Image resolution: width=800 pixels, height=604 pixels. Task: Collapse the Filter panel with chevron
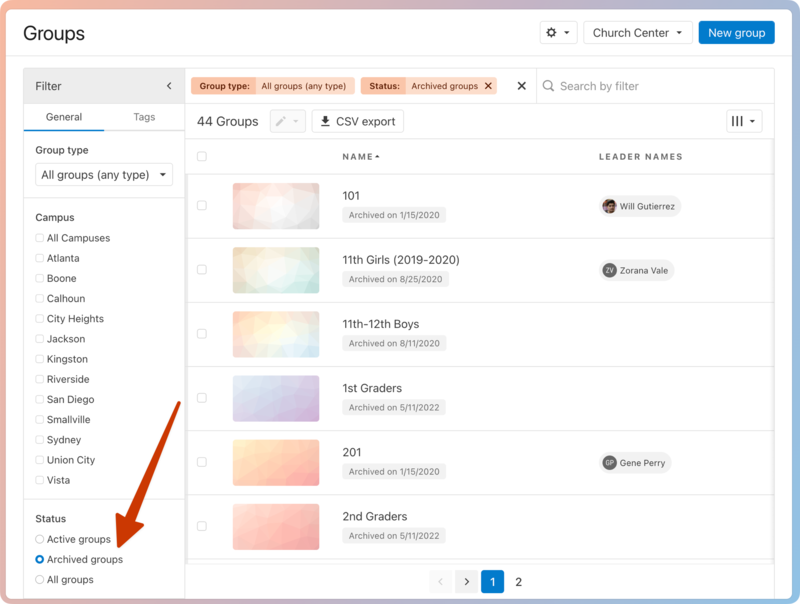(x=169, y=86)
